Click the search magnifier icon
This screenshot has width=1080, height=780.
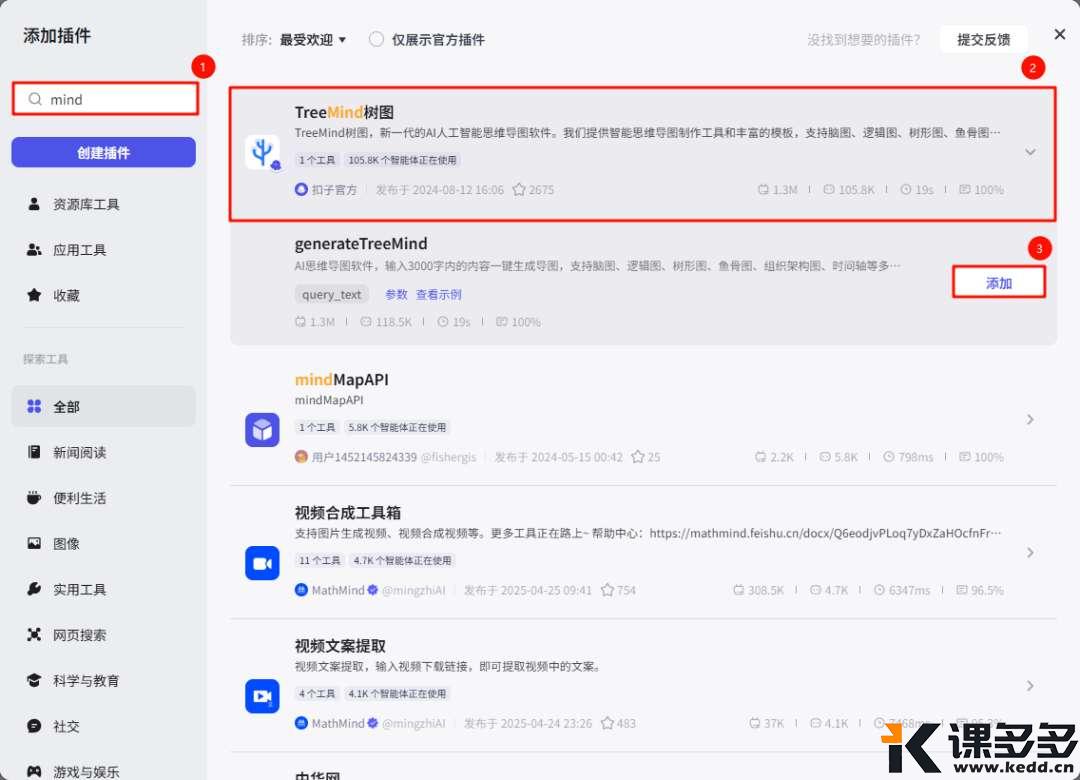click(34, 99)
